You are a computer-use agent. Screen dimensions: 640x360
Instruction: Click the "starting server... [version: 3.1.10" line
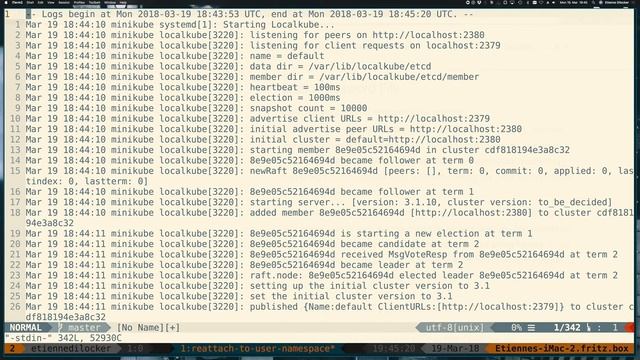click(319, 202)
